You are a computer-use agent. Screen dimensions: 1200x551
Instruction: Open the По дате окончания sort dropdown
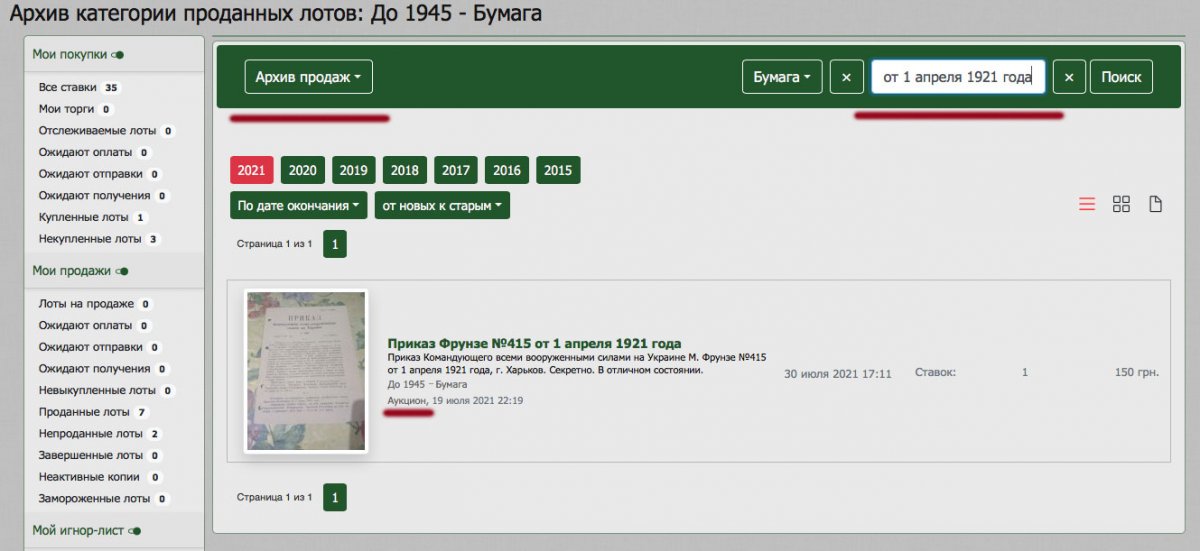[x=299, y=206]
